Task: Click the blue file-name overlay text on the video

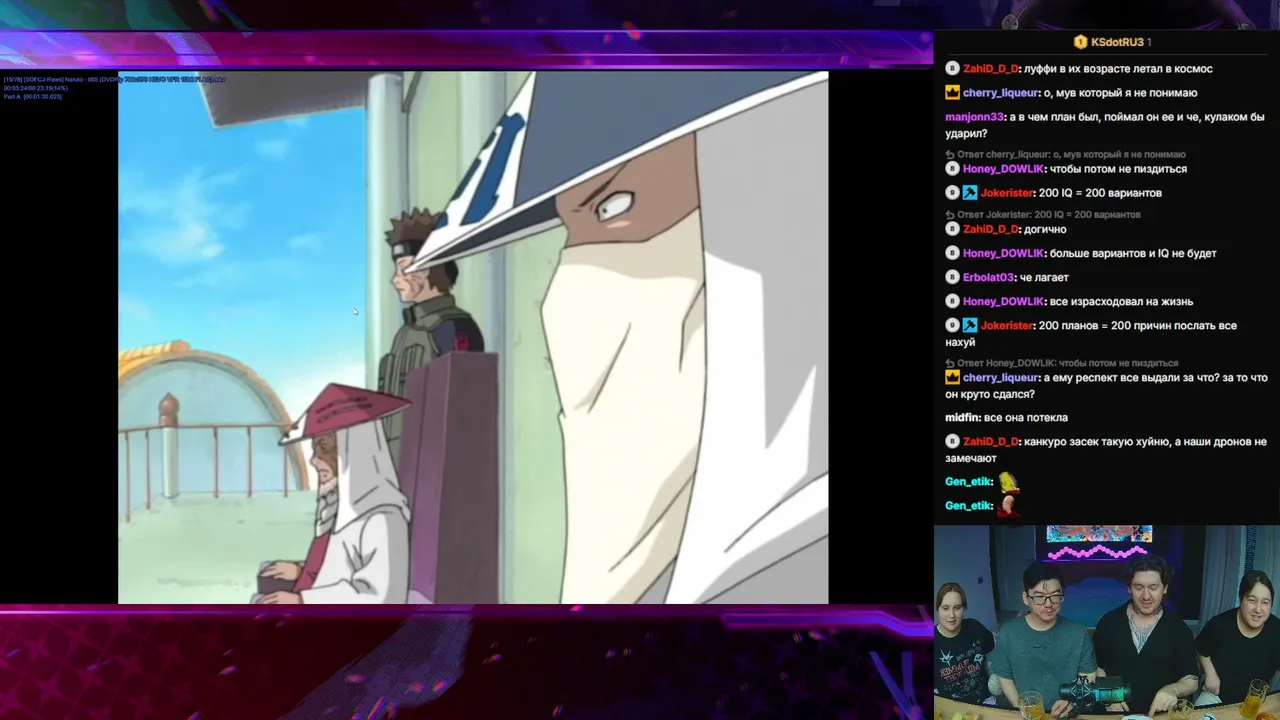Action: coord(114,79)
